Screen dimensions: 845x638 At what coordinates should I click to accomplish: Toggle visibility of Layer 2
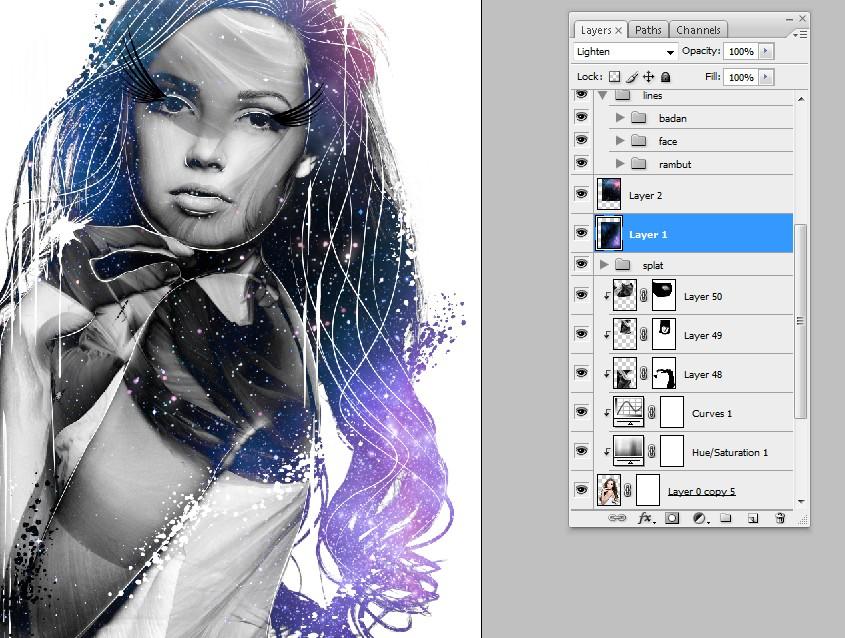581,194
